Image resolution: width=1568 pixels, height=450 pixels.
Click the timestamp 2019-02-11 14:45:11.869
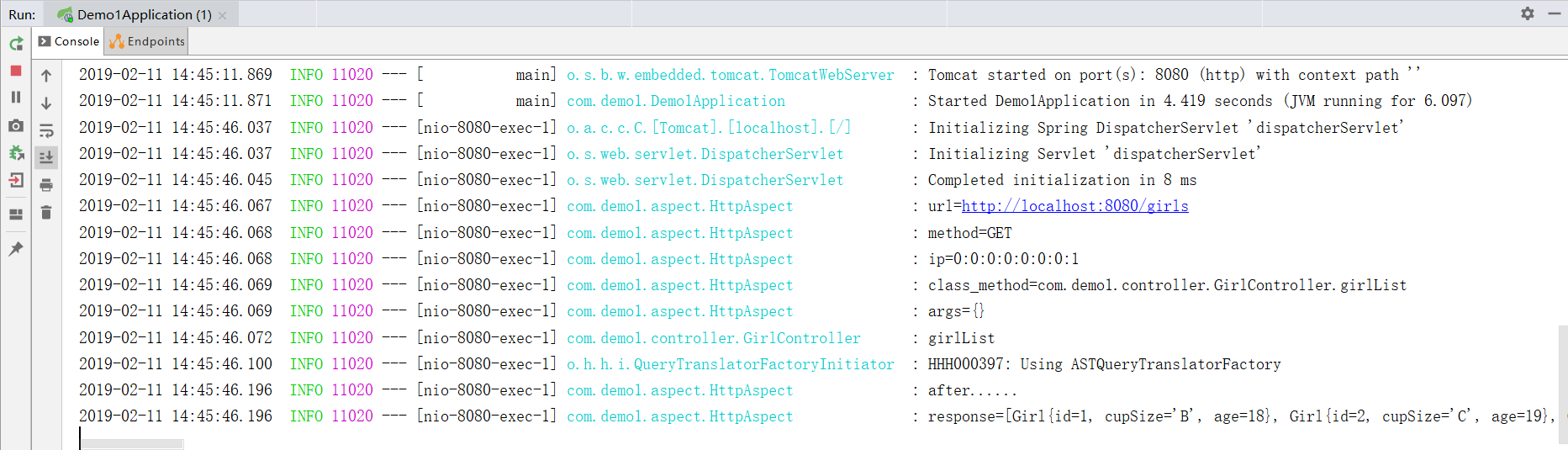pos(176,75)
